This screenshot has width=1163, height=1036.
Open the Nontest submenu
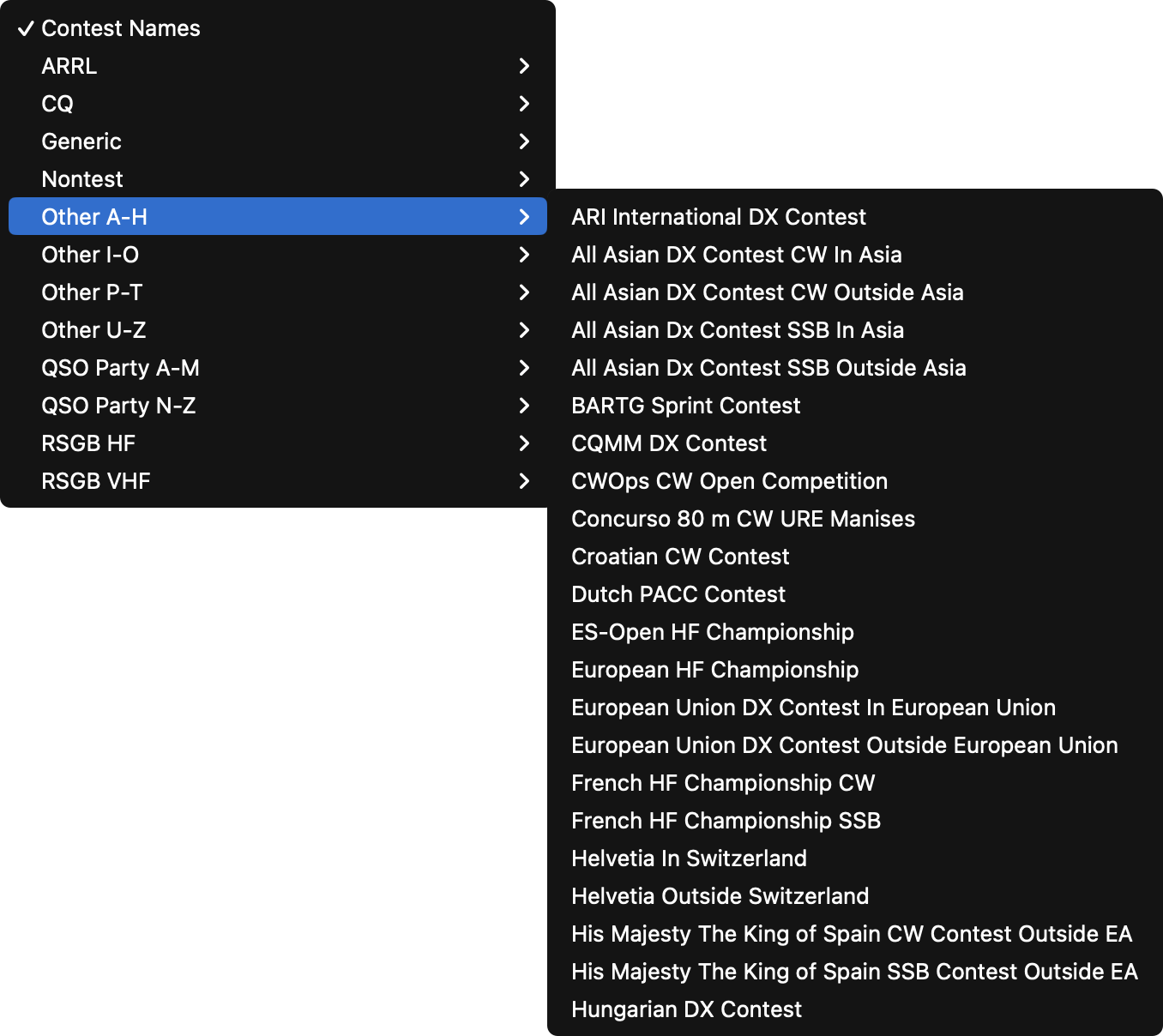278,179
